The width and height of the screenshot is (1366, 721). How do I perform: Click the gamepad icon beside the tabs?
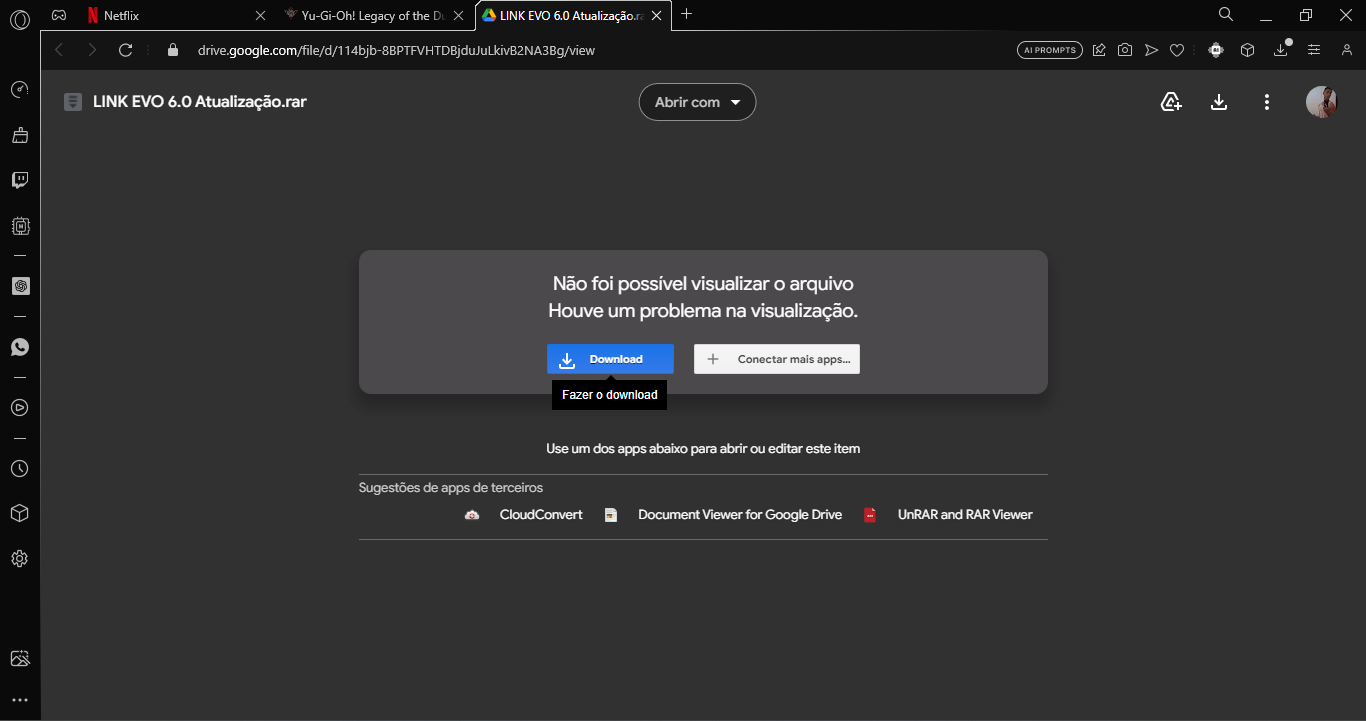tap(60, 15)
